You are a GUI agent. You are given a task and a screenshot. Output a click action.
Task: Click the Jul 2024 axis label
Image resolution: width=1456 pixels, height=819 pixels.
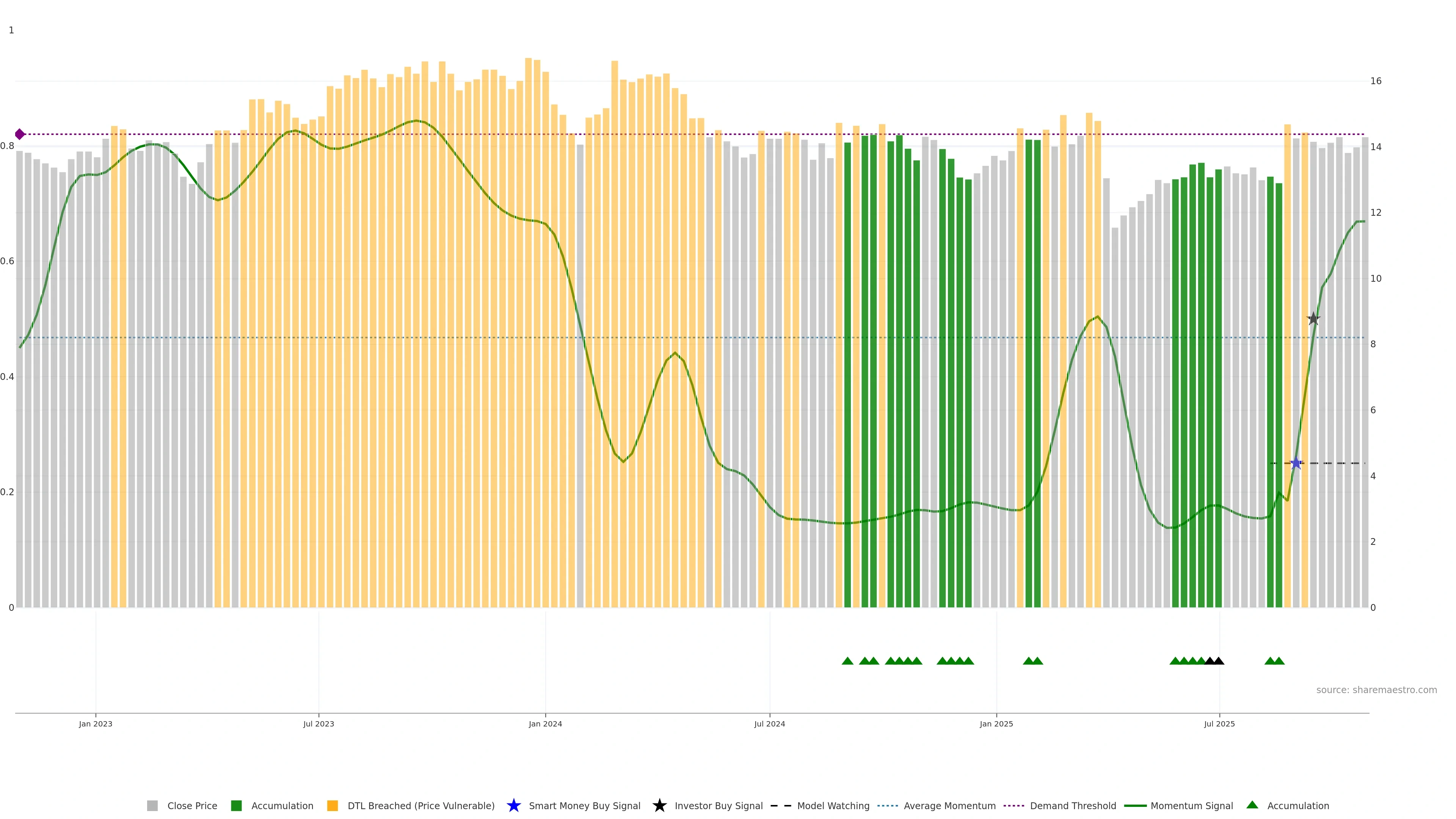(769, 723)
